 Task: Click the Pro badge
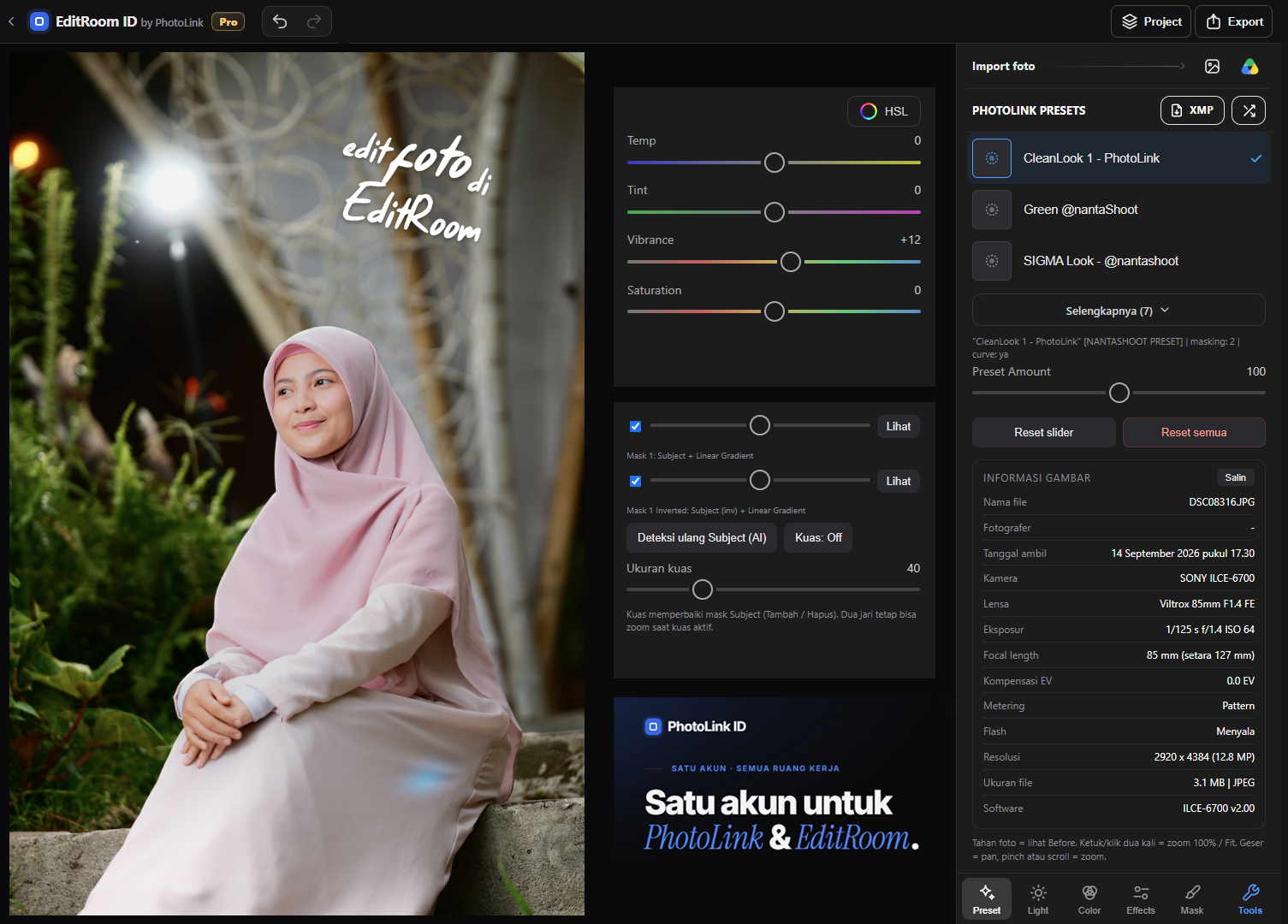point(228,22)
